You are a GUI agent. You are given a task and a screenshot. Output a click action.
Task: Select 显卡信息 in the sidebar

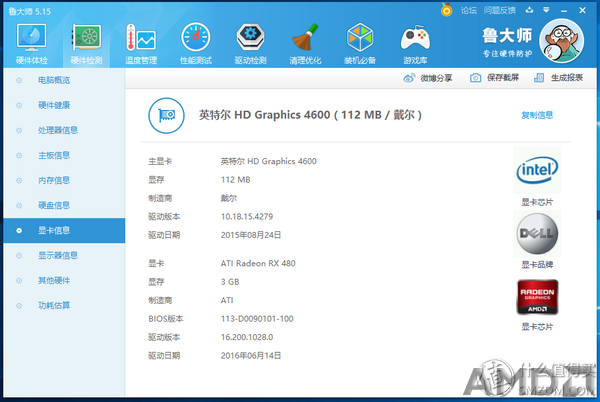64,231
